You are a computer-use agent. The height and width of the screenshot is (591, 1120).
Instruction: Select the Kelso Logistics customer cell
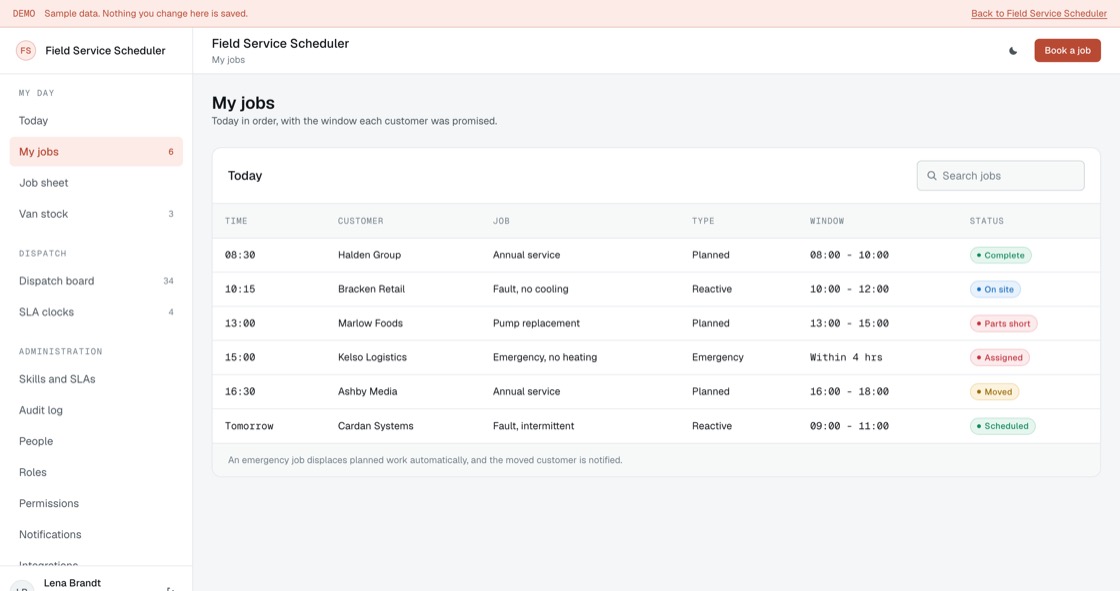tap(372, 357)
